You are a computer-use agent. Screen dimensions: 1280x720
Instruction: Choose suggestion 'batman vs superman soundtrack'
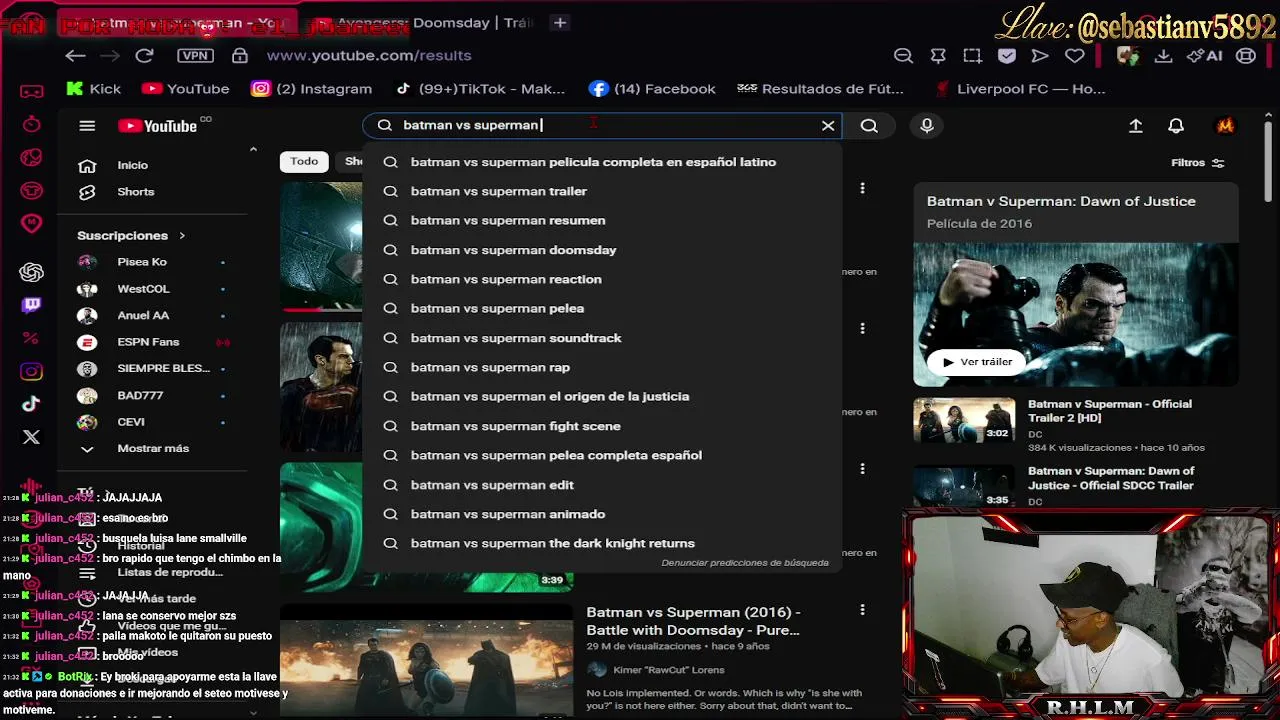602,338
